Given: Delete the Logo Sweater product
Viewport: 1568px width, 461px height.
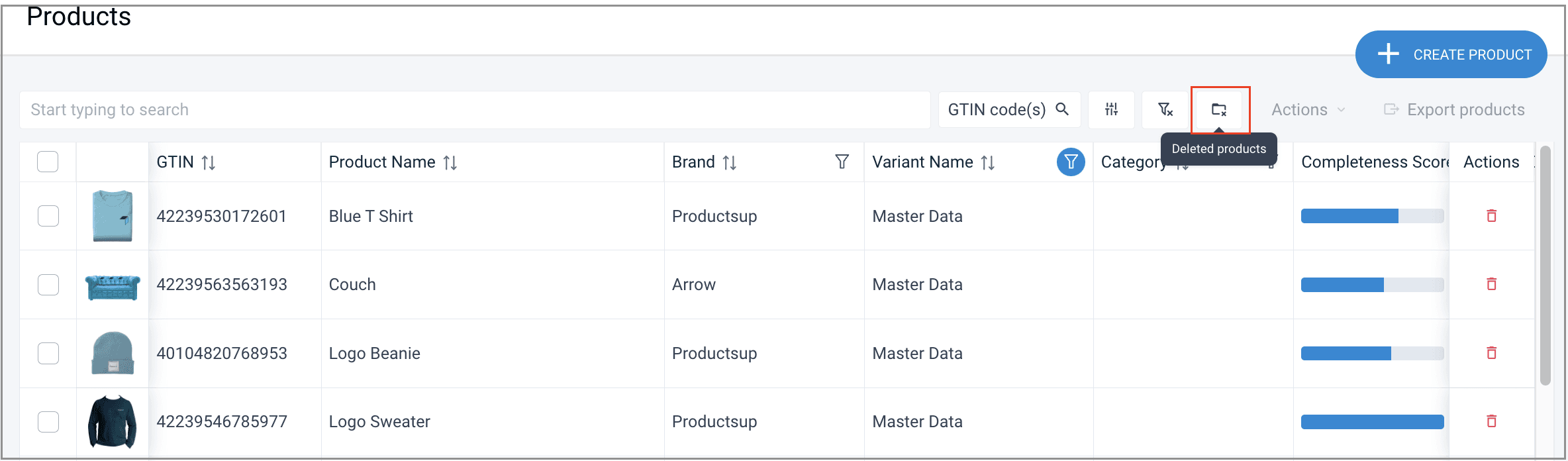Looking at the screenshot, I should [1491, 421].
